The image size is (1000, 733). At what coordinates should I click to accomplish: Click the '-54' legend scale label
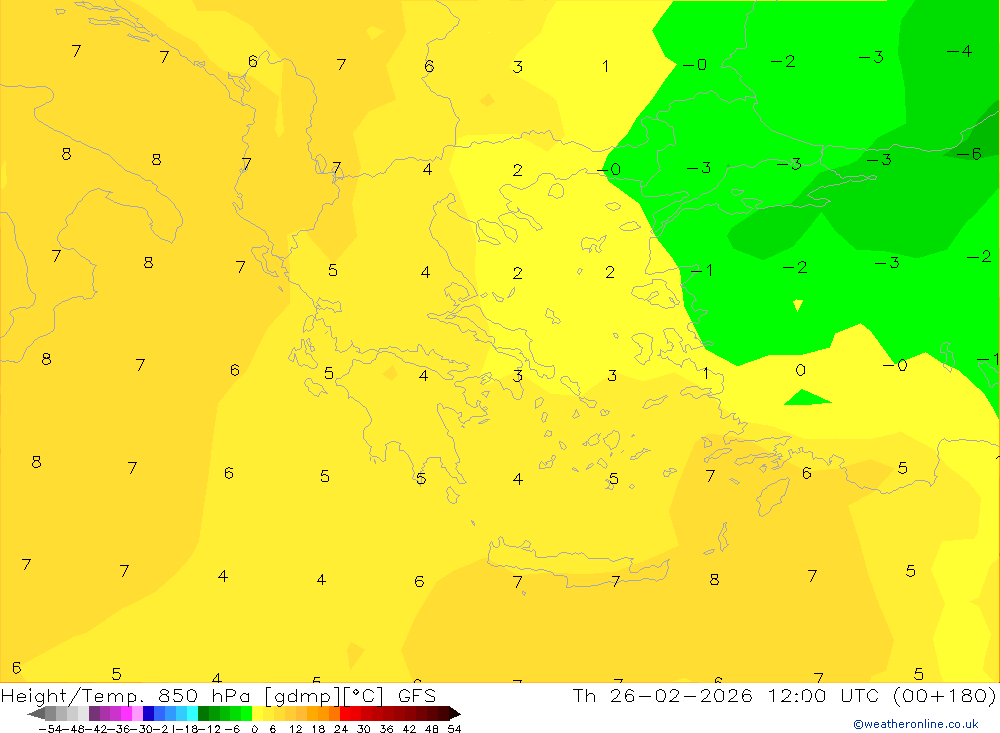pyautogui.click(x=50, y=729)
